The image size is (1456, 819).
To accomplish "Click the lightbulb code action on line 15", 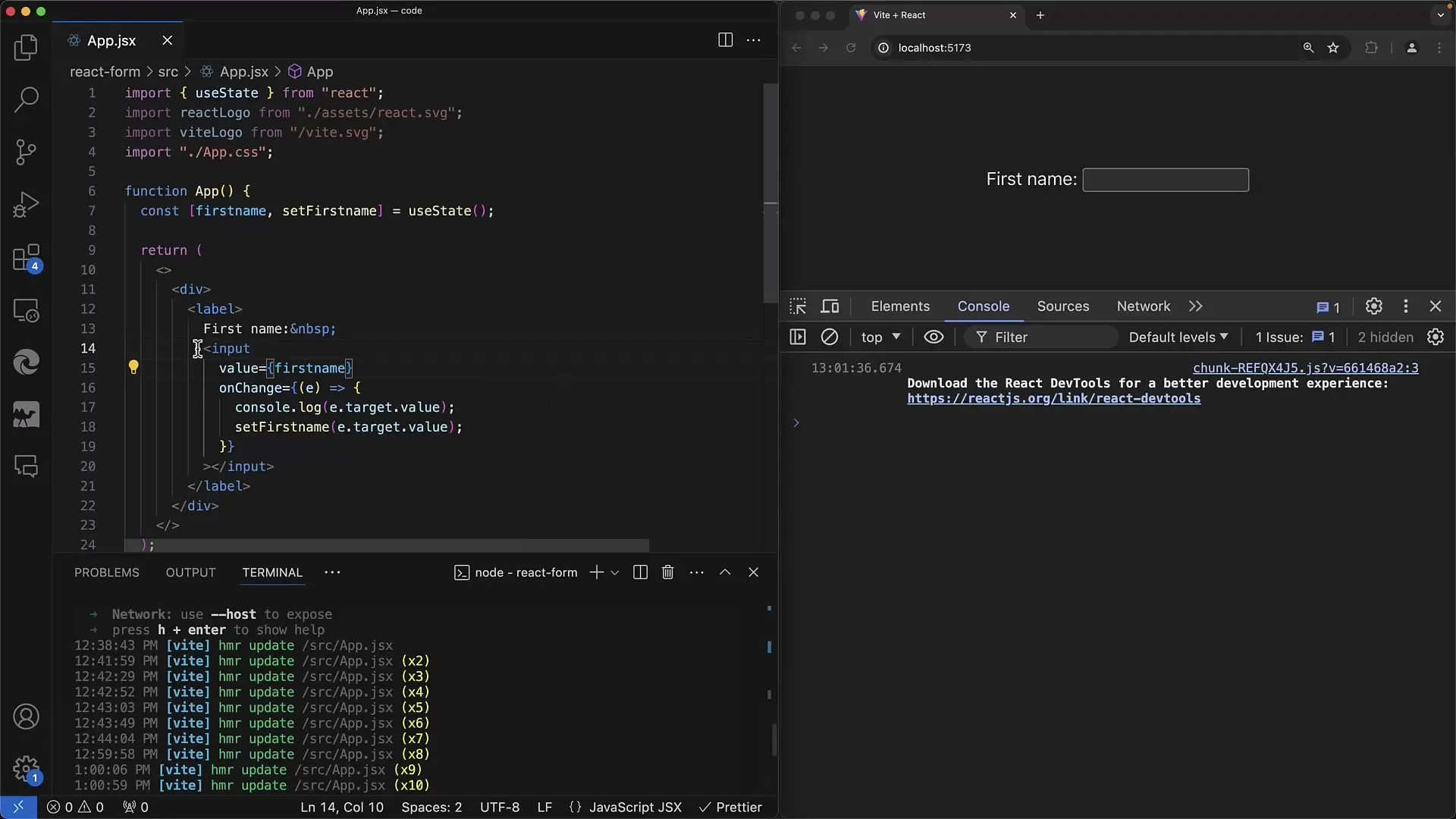I will pyautogui.click(x=133, y=368).
